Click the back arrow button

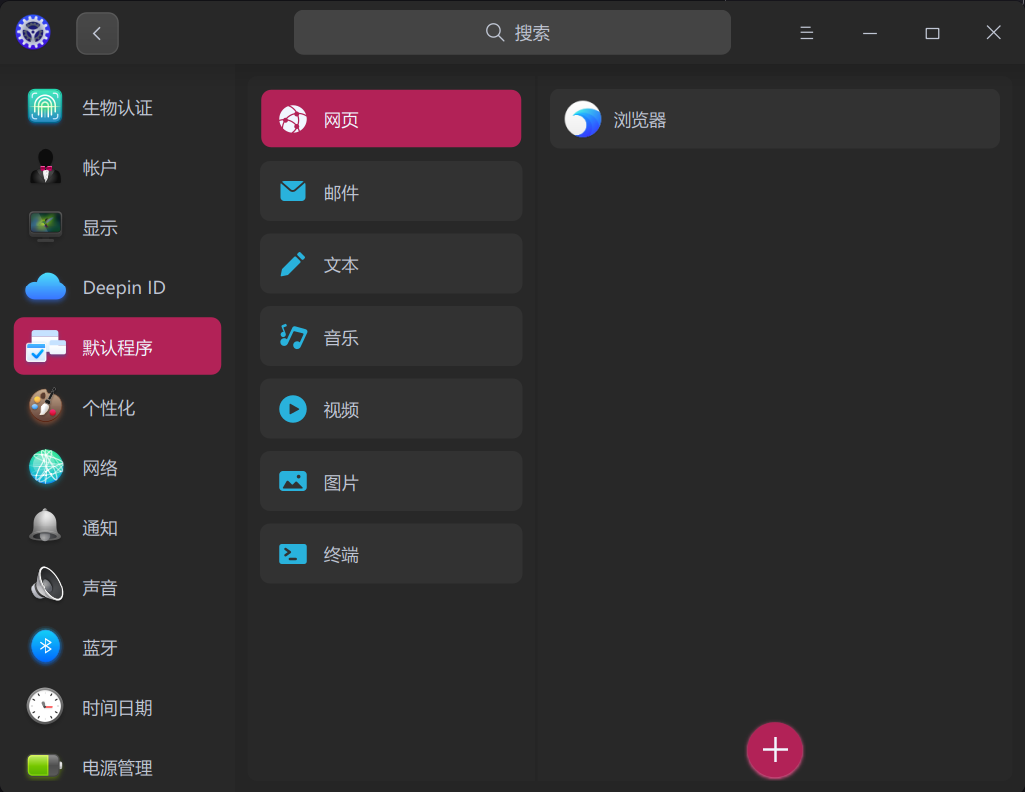pos(96,32)
